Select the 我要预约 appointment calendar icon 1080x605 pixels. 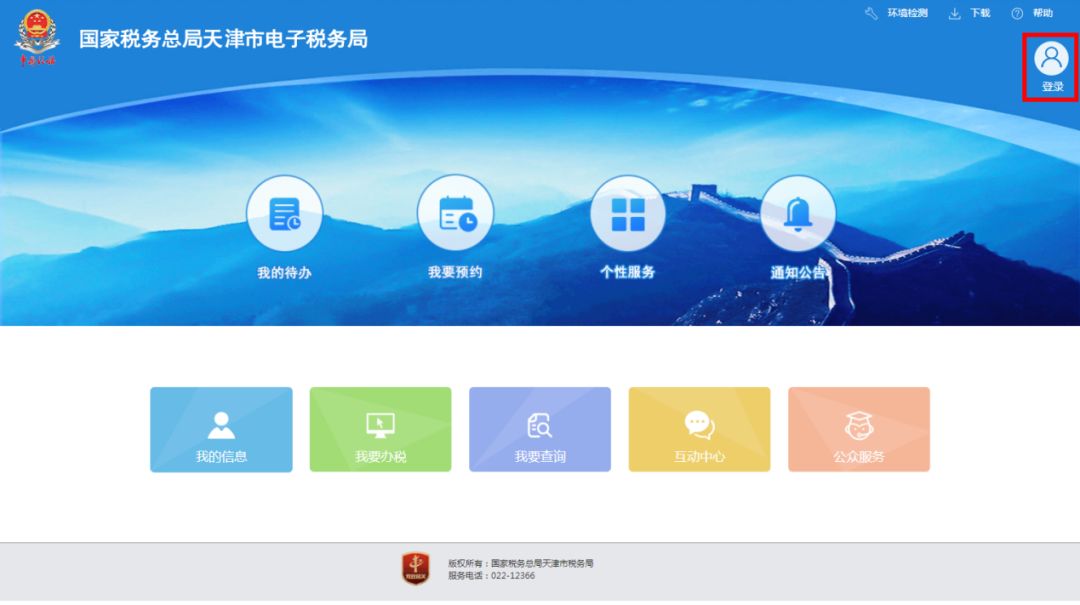(x=456, y=211)
